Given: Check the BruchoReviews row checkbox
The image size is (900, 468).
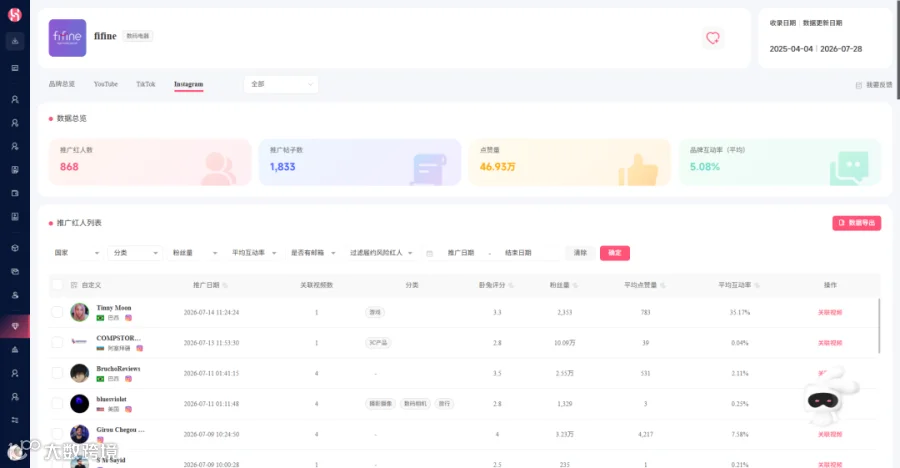Looking at the screenshot, I should coord(57,373).
